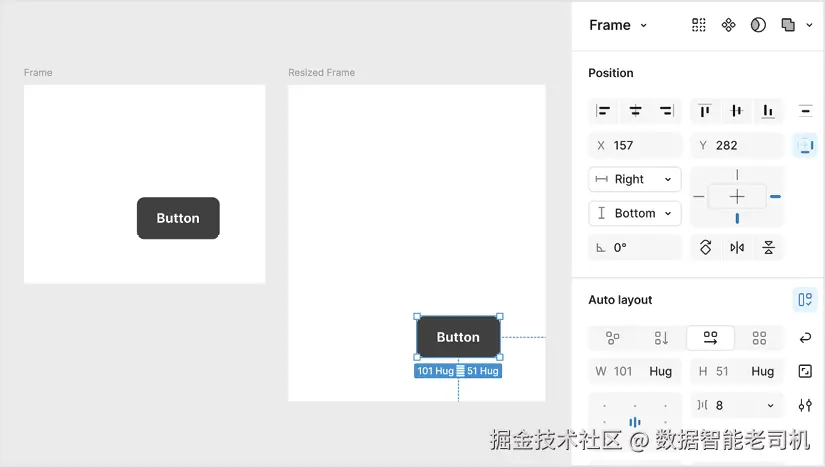
Task: Click the X position field showing 157
Action: pos(635,145)
